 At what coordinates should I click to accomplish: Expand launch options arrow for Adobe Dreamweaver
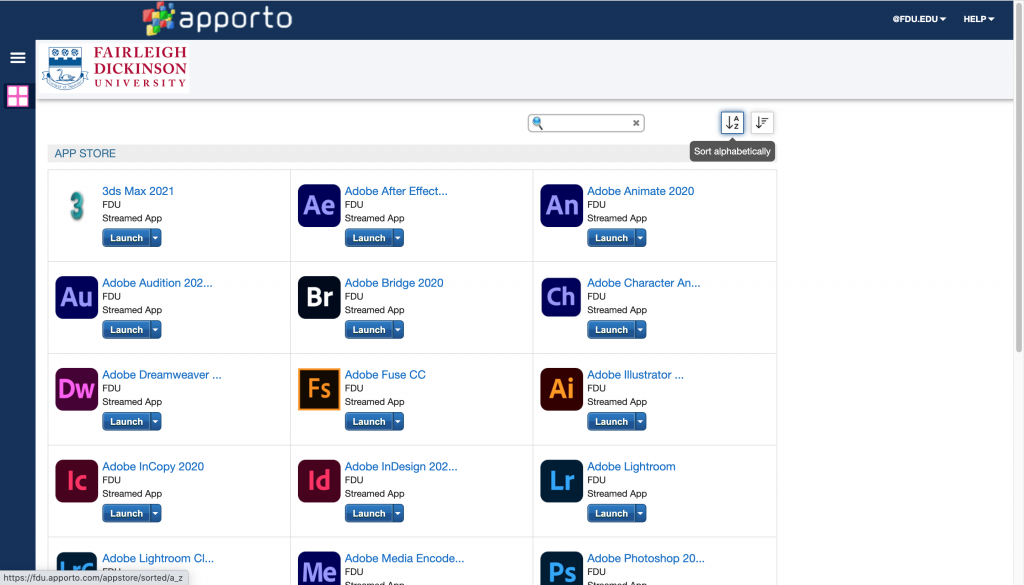(x=155, y=422)
